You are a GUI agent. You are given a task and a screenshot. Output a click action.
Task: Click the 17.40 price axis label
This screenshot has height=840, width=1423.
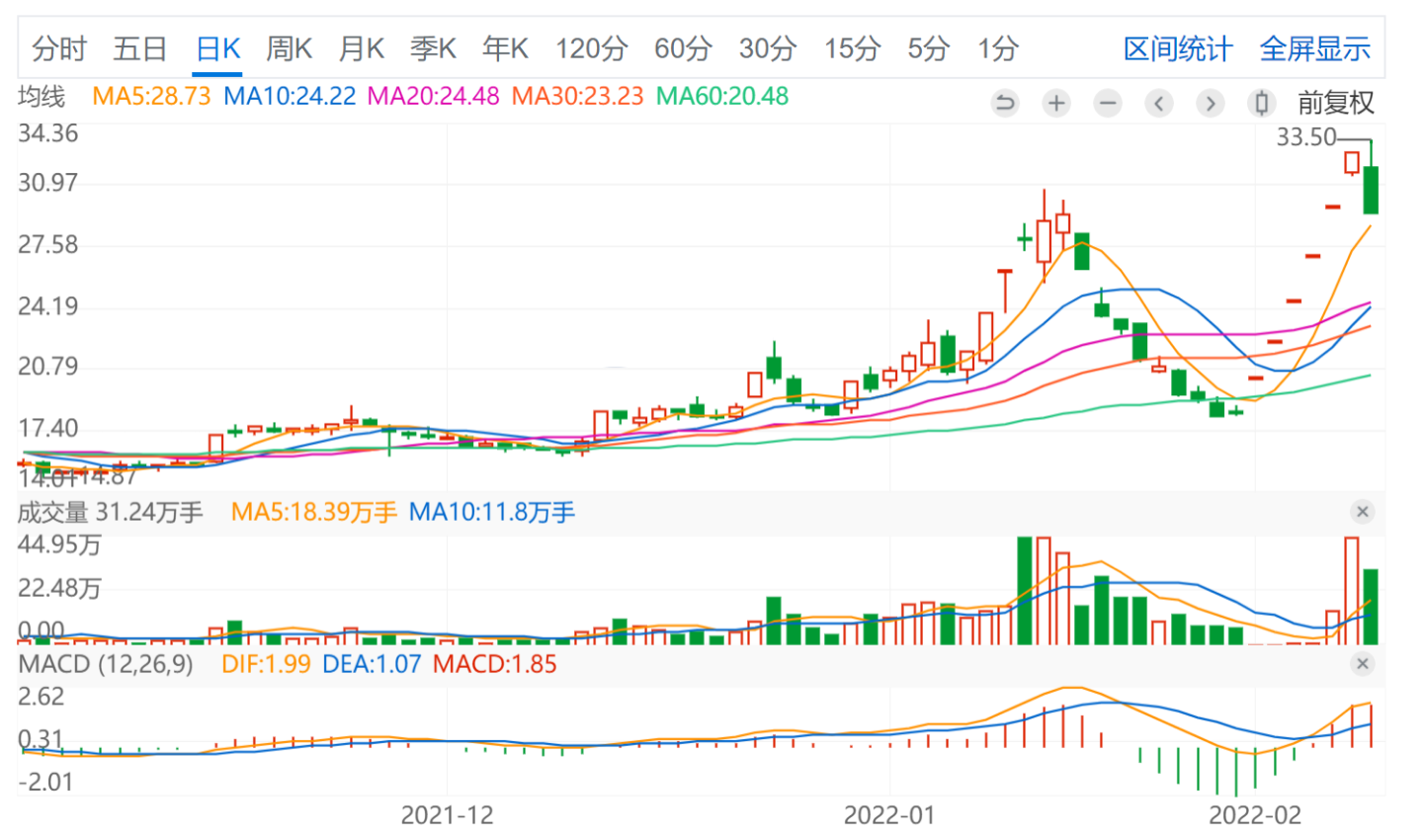coord(48,428)
